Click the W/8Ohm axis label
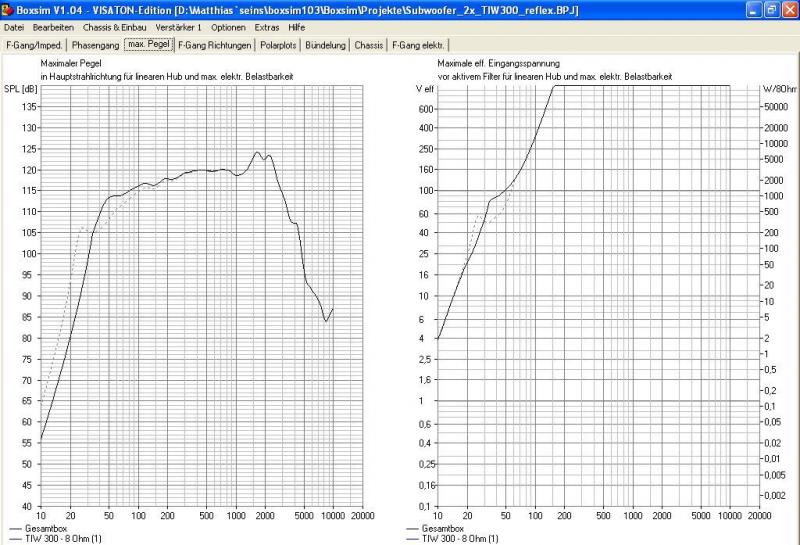Screen dimensions: 800x545 pyautogui.click(x=780, y=89)
